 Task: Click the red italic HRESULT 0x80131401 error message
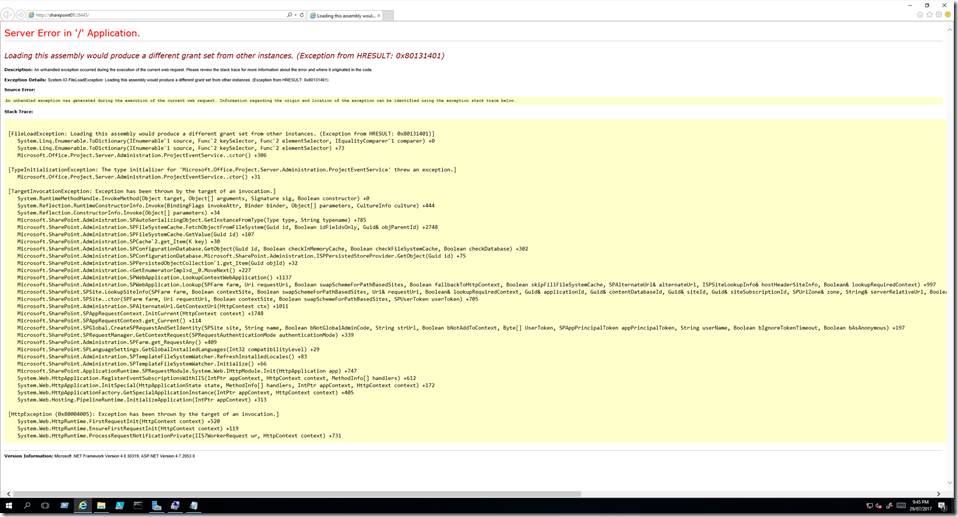tap(224, 56)
